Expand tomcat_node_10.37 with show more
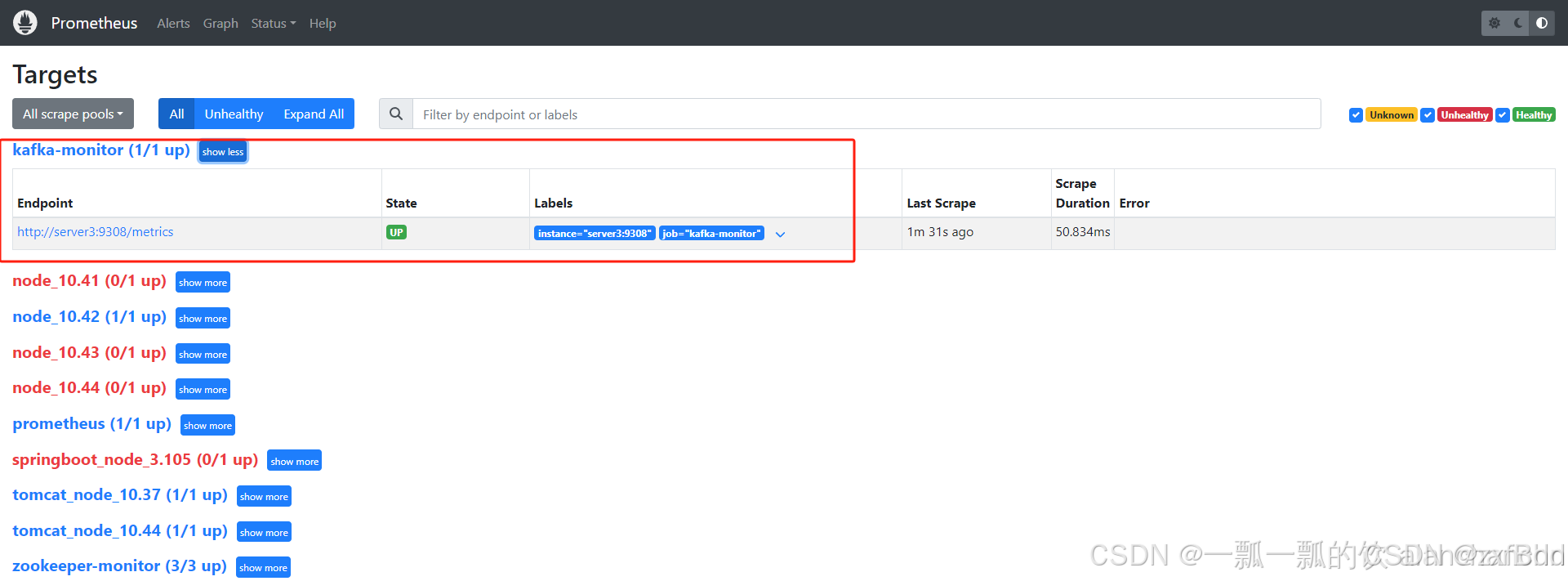This screenshot has width=1568, height=581. [x=264, y=496]
